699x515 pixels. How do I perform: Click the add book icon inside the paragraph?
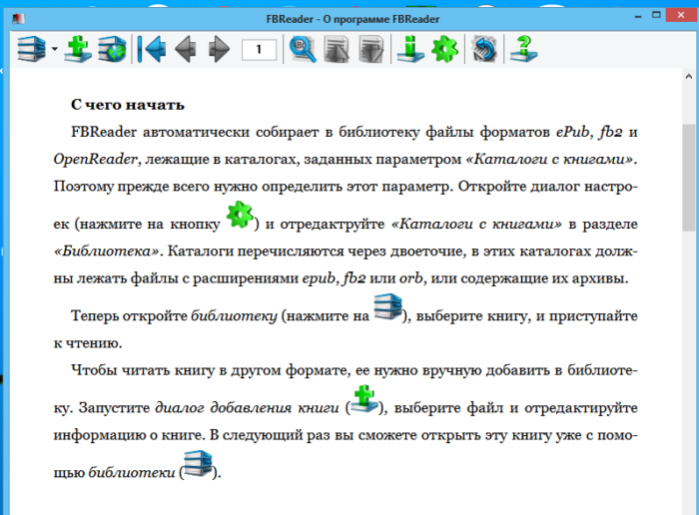[x=364, y=399]
